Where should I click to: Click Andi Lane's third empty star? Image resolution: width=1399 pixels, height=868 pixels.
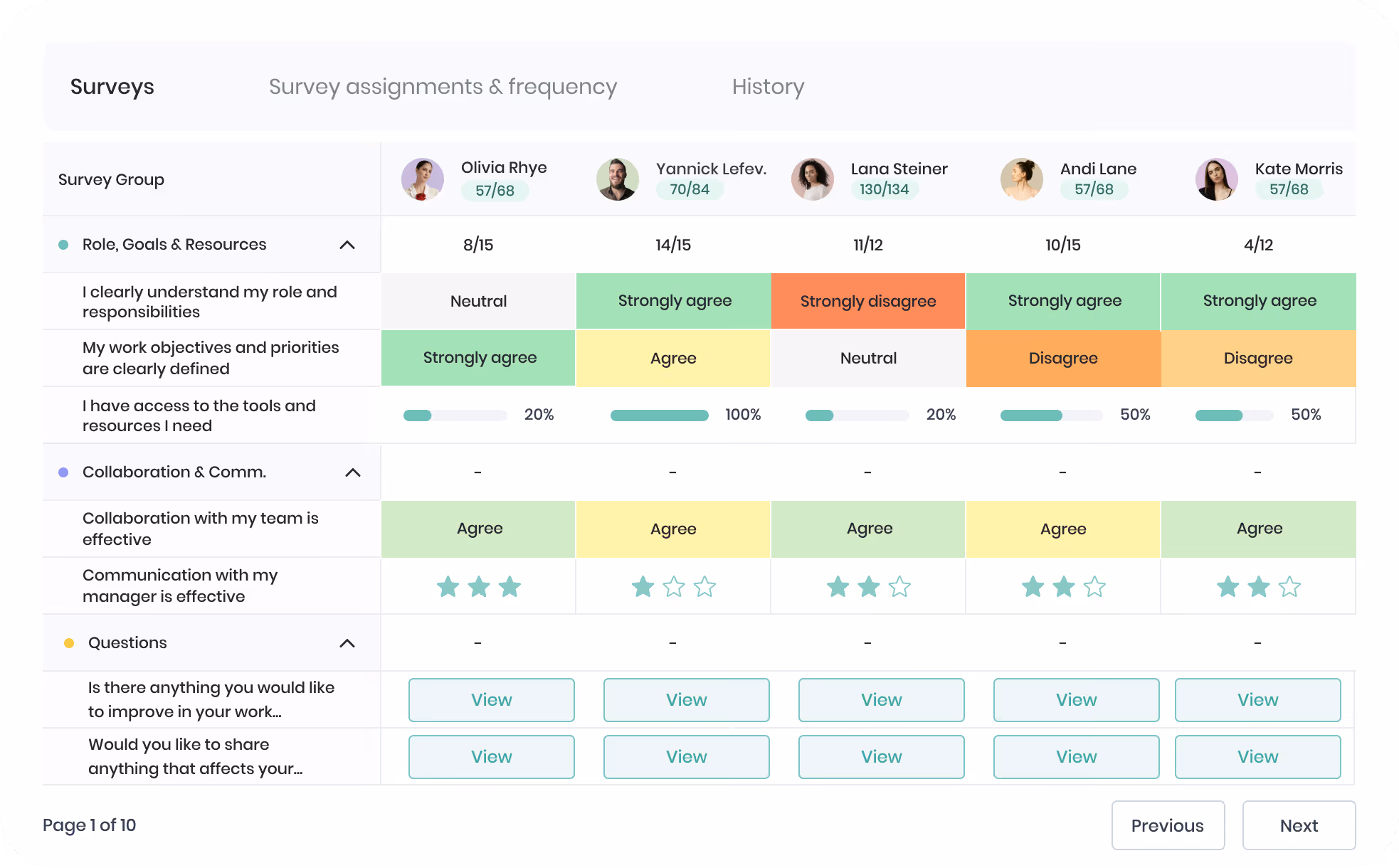tap(1094, 587)
